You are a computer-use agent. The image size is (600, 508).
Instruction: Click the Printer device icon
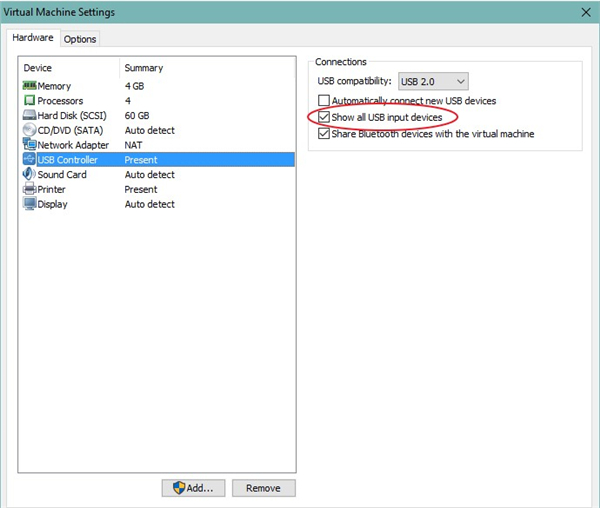tap(29, 189)
